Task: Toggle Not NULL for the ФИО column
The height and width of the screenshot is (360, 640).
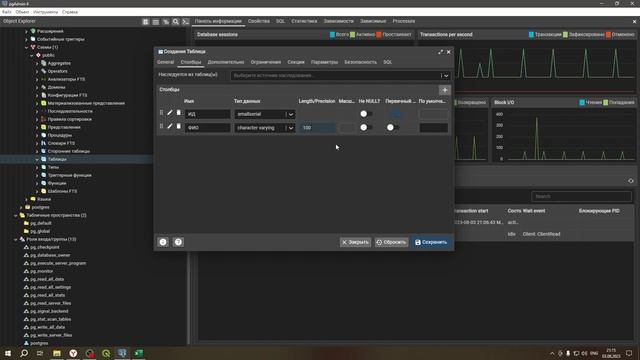Action: (x=366, y=127)
